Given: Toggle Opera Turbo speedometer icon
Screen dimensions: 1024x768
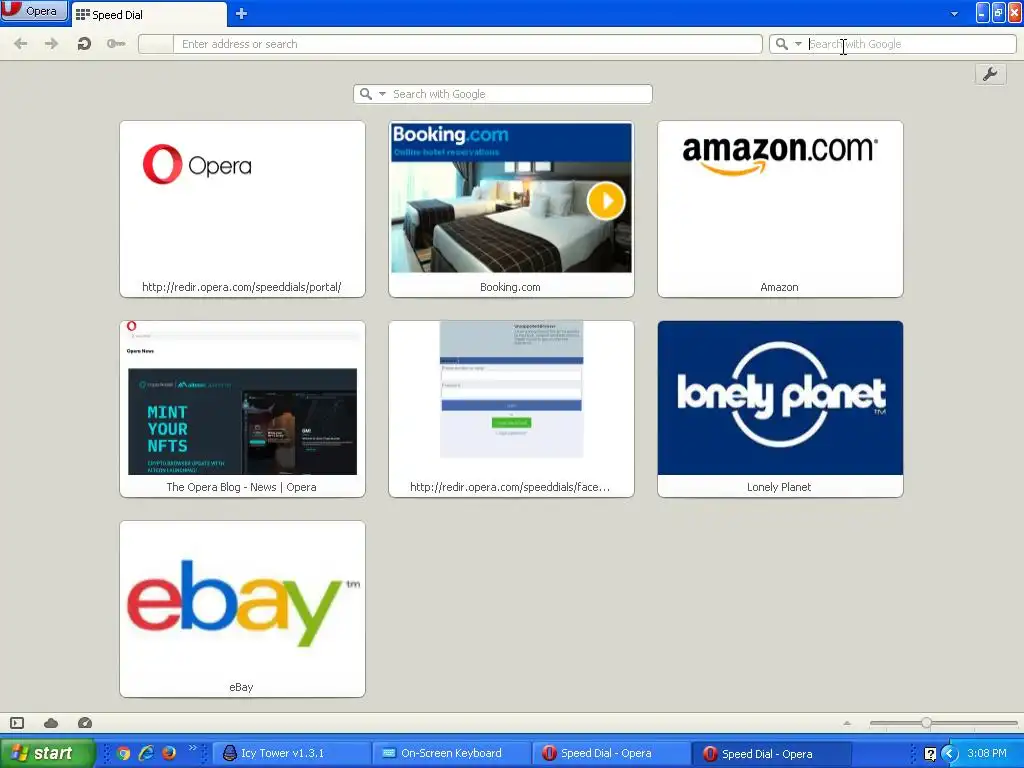Looking at the screenshot, I should click(85, 723).
